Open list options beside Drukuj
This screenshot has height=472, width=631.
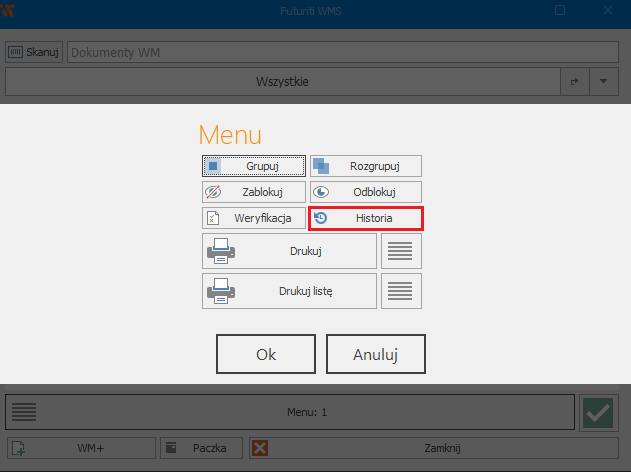tap(401, 251)
